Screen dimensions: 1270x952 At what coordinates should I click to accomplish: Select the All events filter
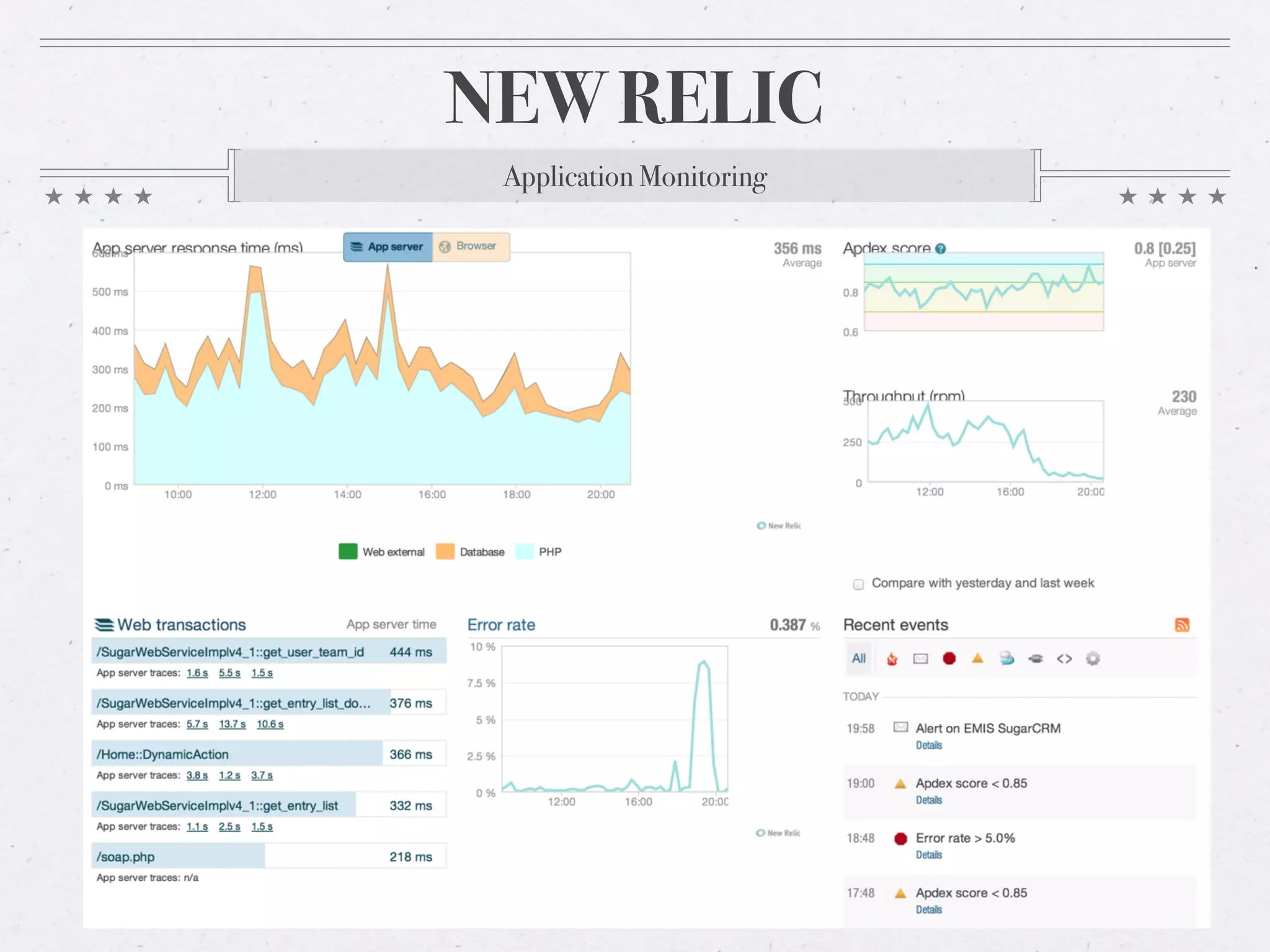point(859,659)
